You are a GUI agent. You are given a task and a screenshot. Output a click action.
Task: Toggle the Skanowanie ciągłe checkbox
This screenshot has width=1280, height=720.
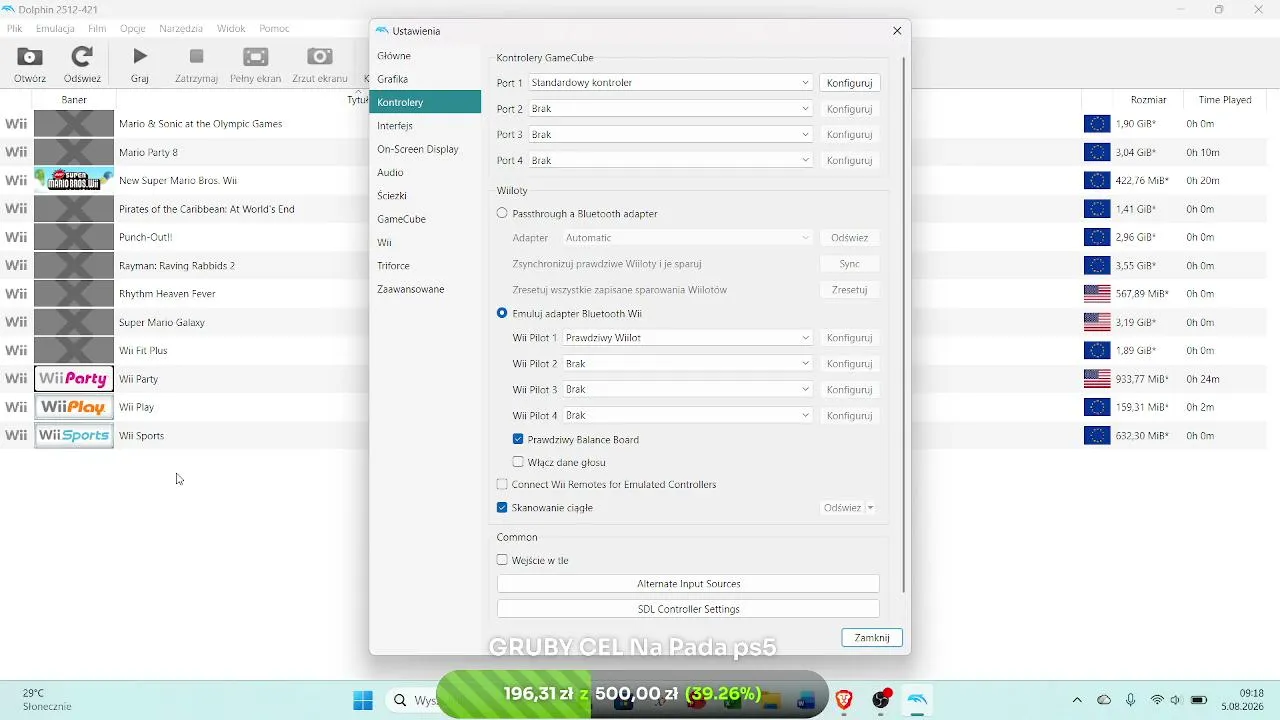pyautogui.click(x=502, y=507)
